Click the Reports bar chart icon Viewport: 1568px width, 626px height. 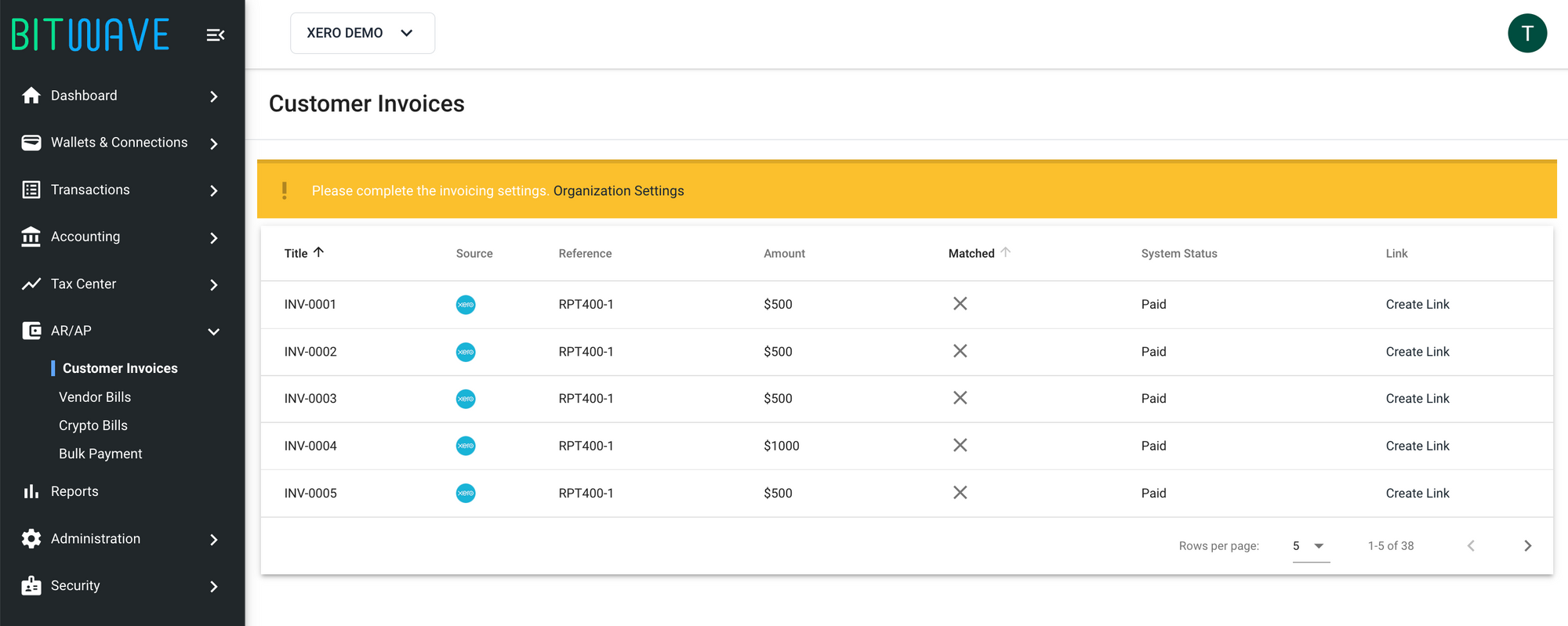coord(31,491)
